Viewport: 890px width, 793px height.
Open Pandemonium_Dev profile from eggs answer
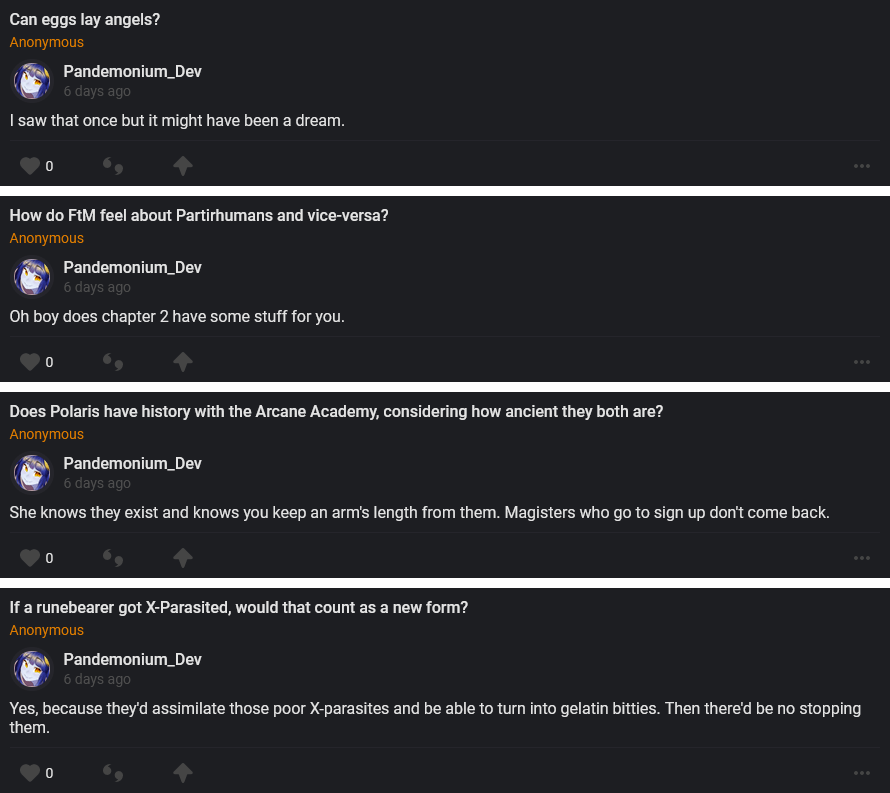(x=132, y=72)
